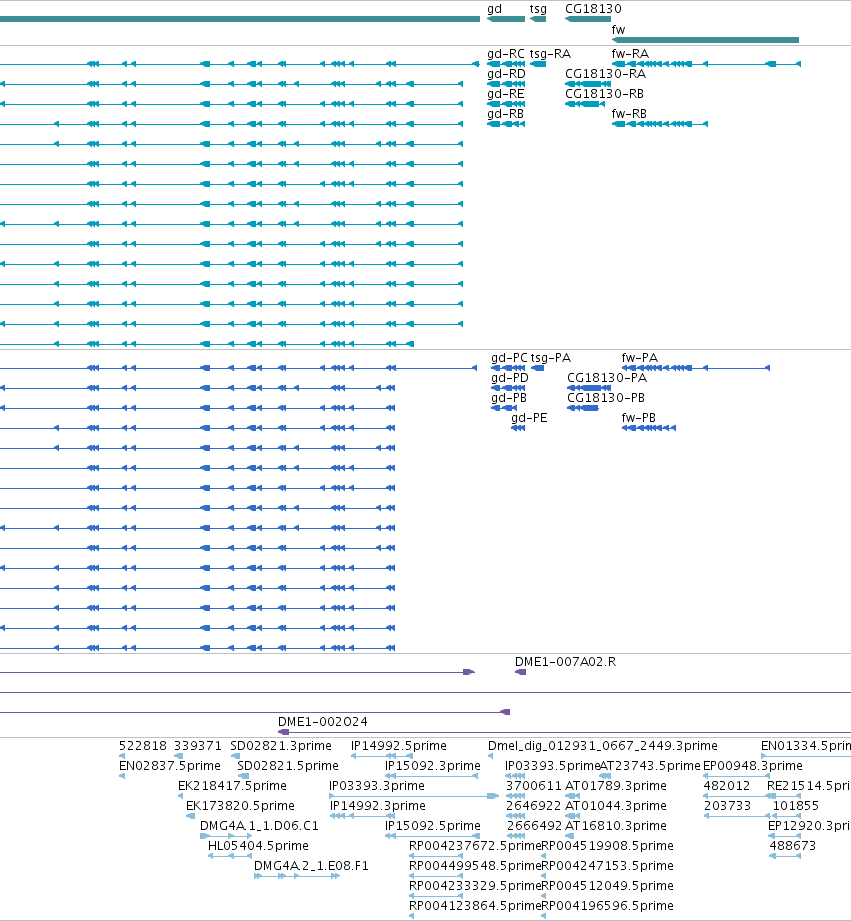Viewport: 851px width, 921px height.
Task: Select EST 2666492
Action: pos(516,836)
